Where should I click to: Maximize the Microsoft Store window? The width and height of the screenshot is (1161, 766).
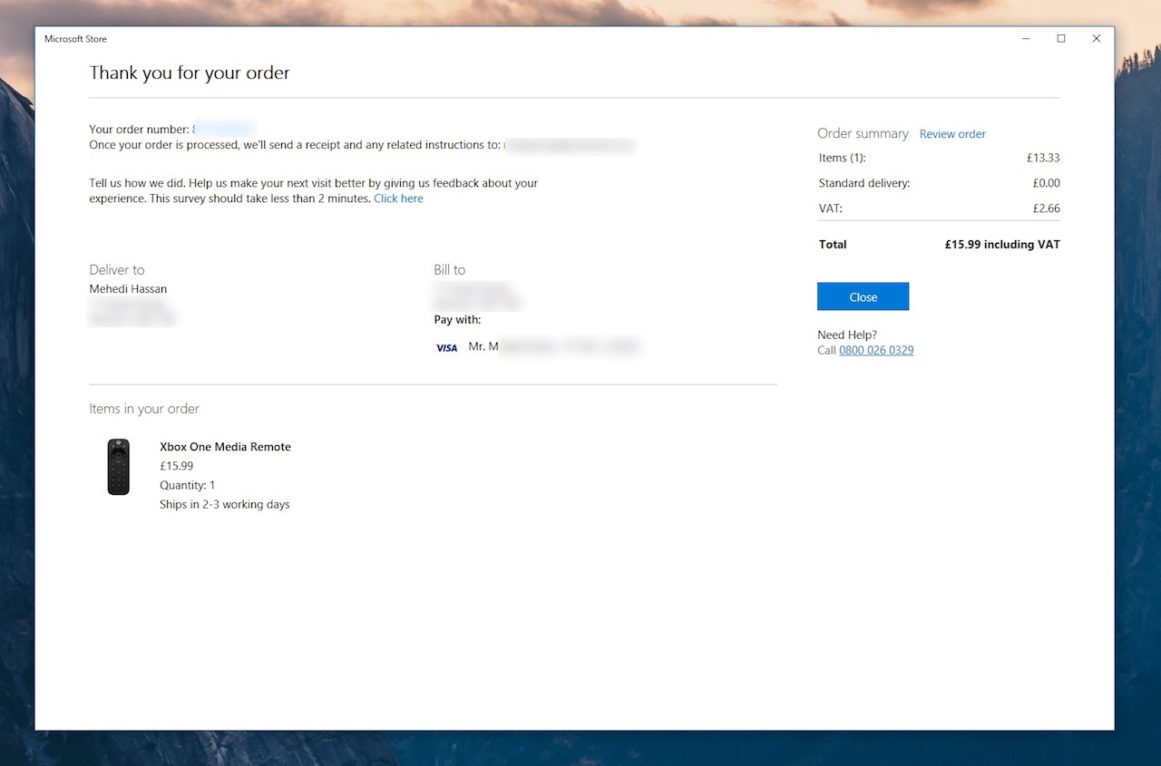(1061, 39)
